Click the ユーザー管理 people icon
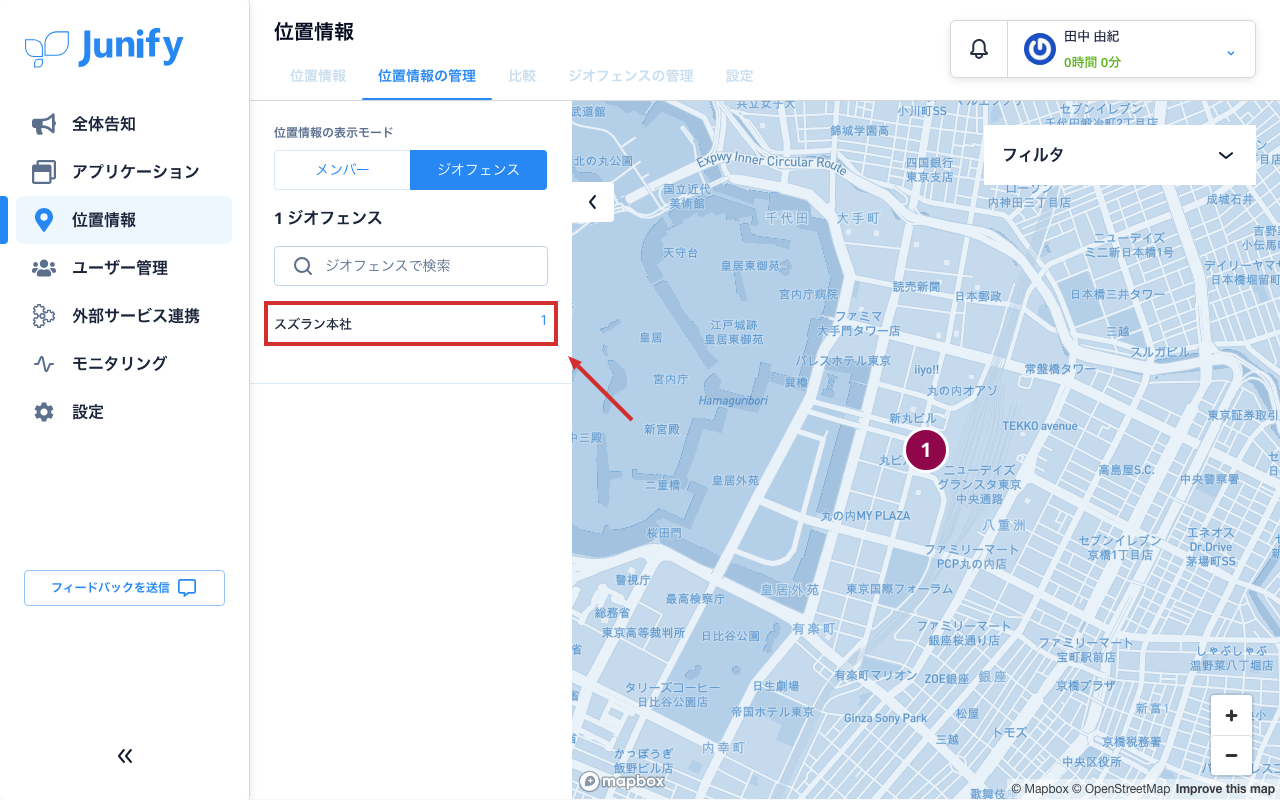 (44, 268)
